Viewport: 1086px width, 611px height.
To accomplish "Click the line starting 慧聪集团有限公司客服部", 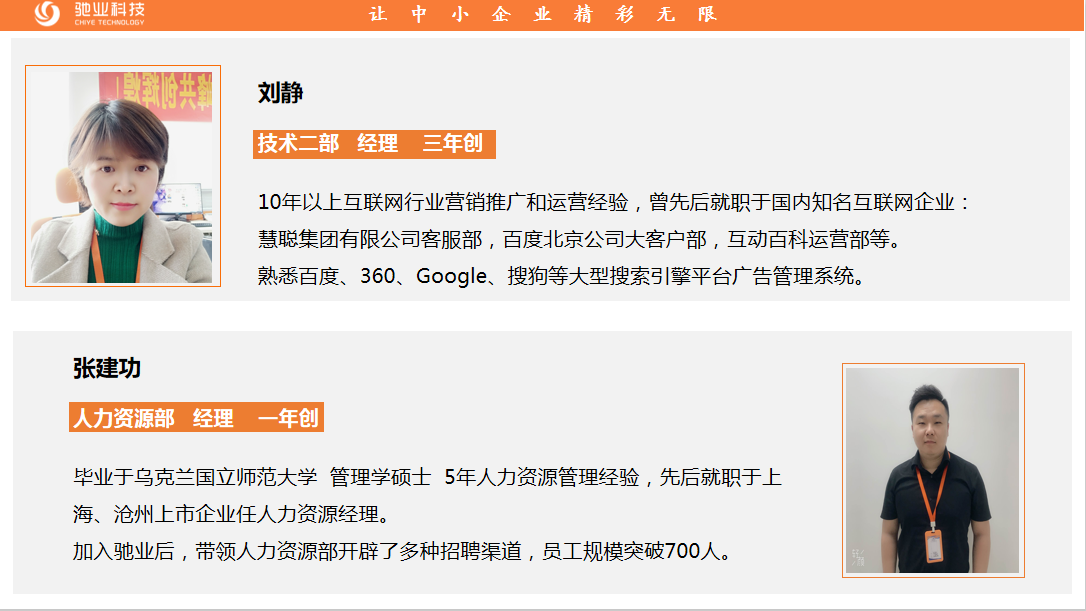I will pyautogui.click(x=580, y=240).
